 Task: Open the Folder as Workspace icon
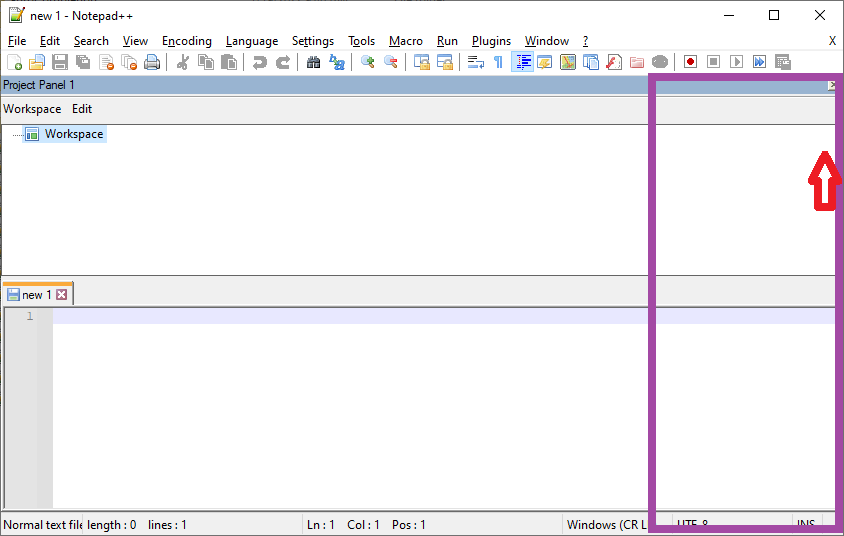[x=637, y=62]
